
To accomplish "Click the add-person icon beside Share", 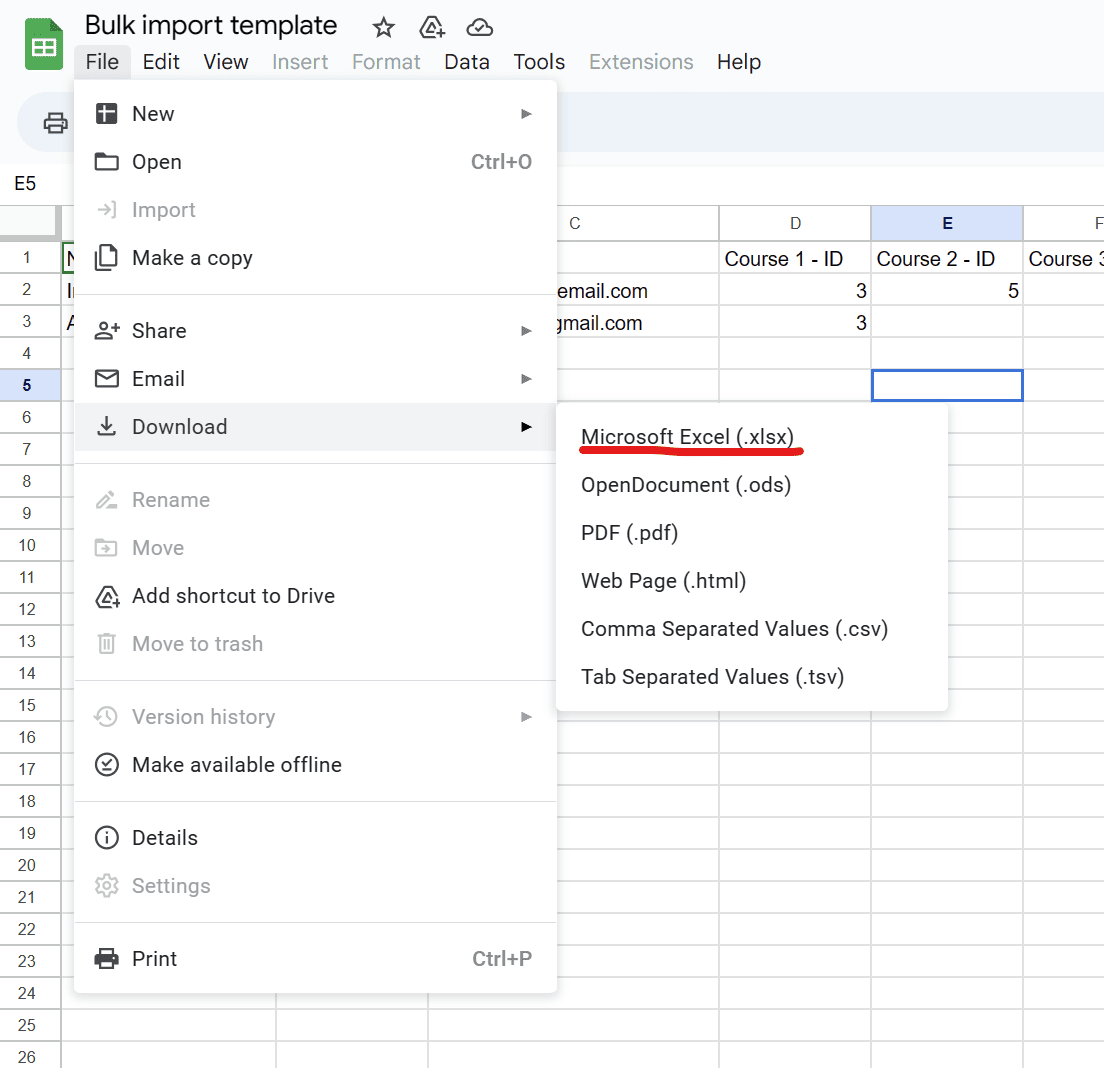I will (x=106, y=330).
